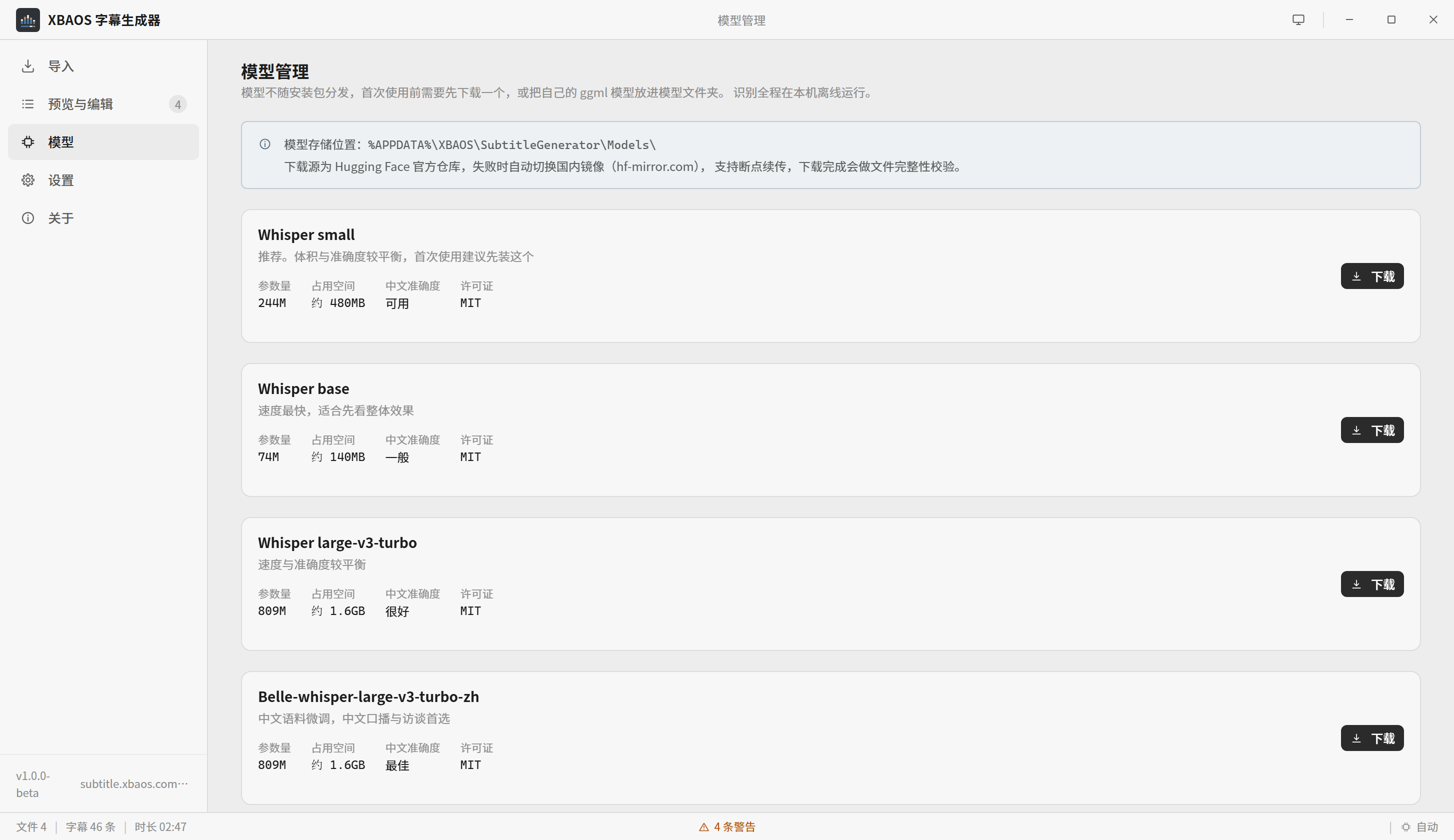
Task: Click the v1.0.0-beta version label
Action: 33,784
